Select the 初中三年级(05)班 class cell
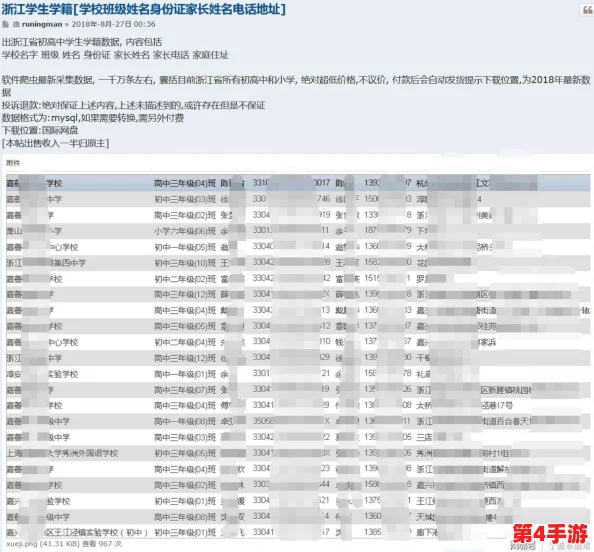594x552 pixels. (185, 453)
